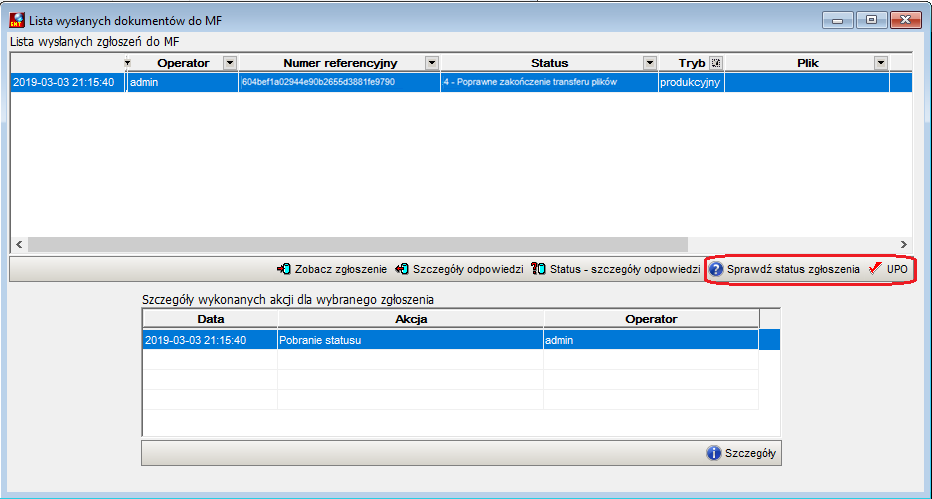Sort by the Numer referencyjny header

click(x=340, y=63)
